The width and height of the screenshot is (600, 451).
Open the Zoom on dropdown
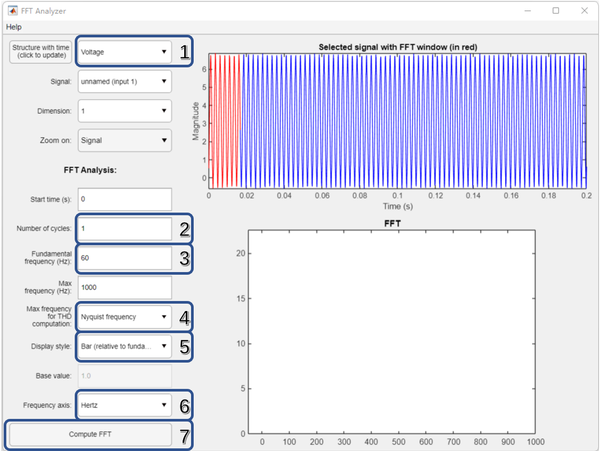pyautogui.click(x=124, y=140)
